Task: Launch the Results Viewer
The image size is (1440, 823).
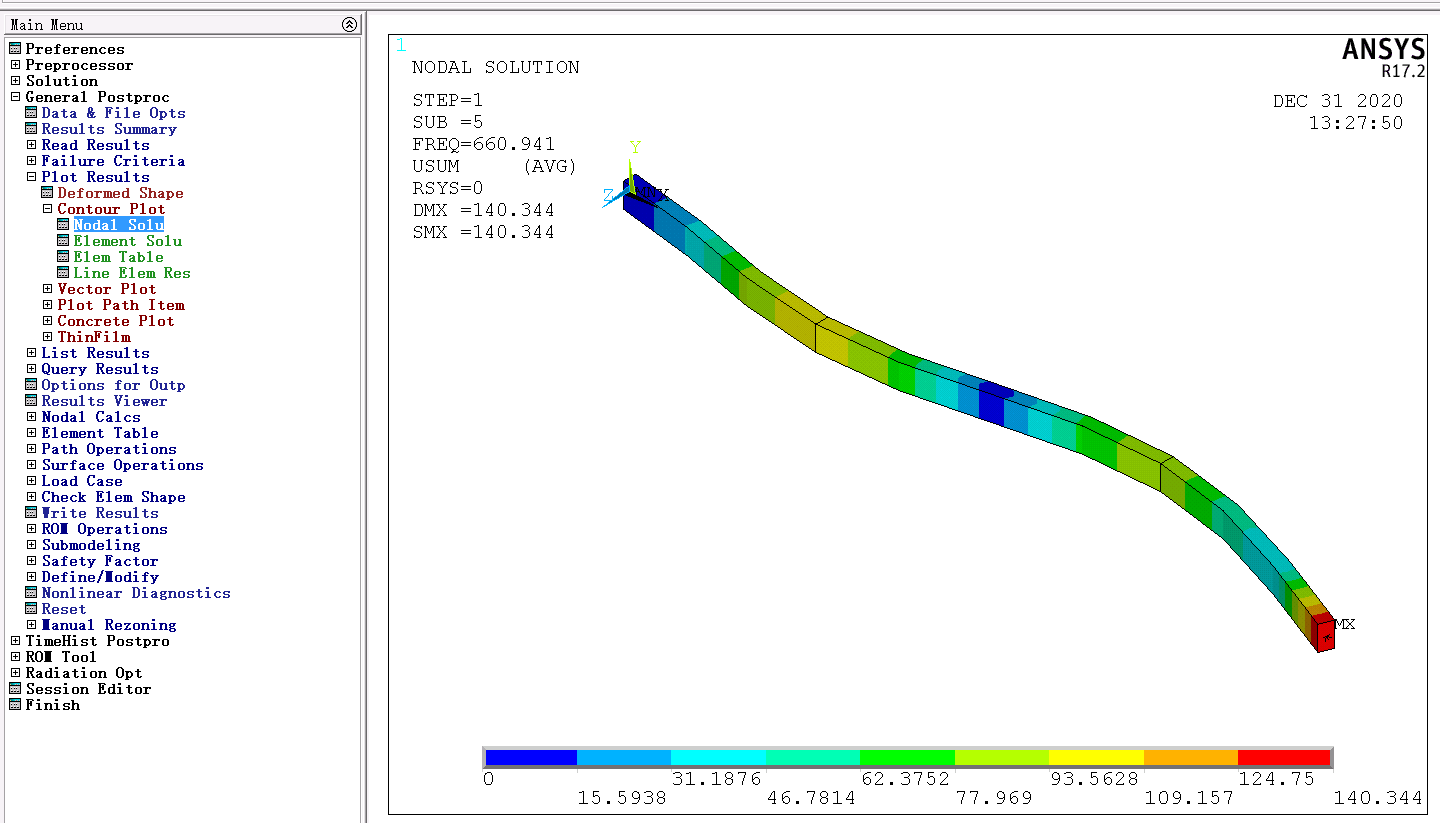Action: point(101,400)
